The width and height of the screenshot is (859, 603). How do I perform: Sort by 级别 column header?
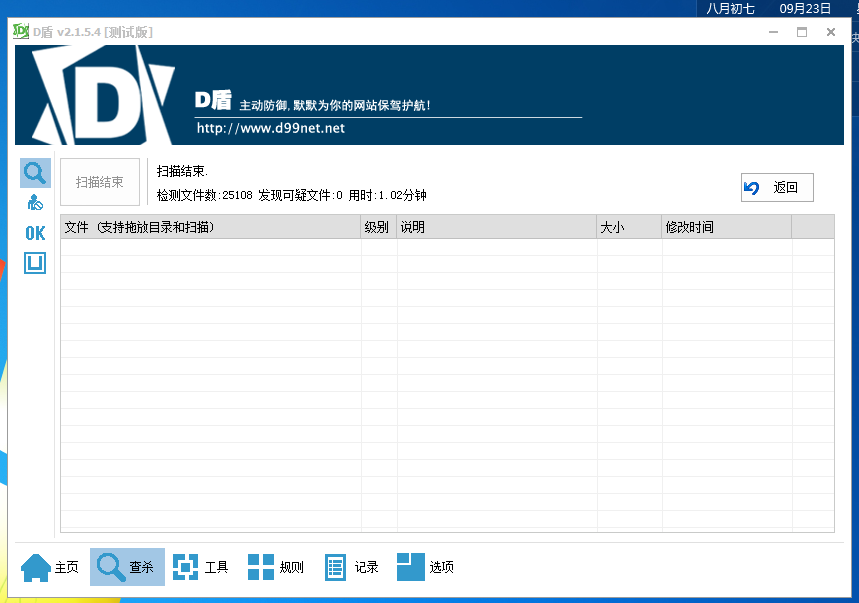[x=379, y=227]
